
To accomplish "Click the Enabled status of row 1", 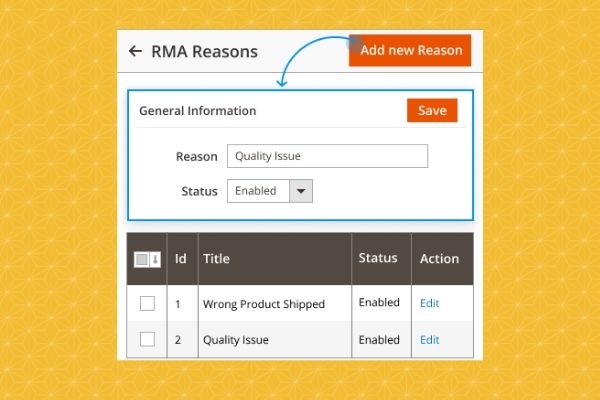I will coord(379,303).
